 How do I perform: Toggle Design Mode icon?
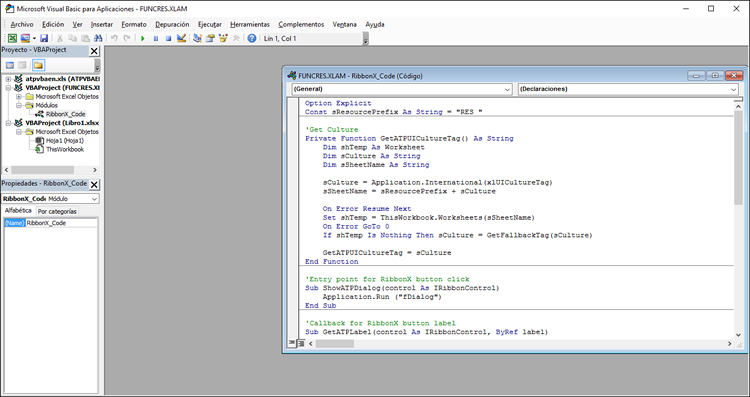point(181,38)
